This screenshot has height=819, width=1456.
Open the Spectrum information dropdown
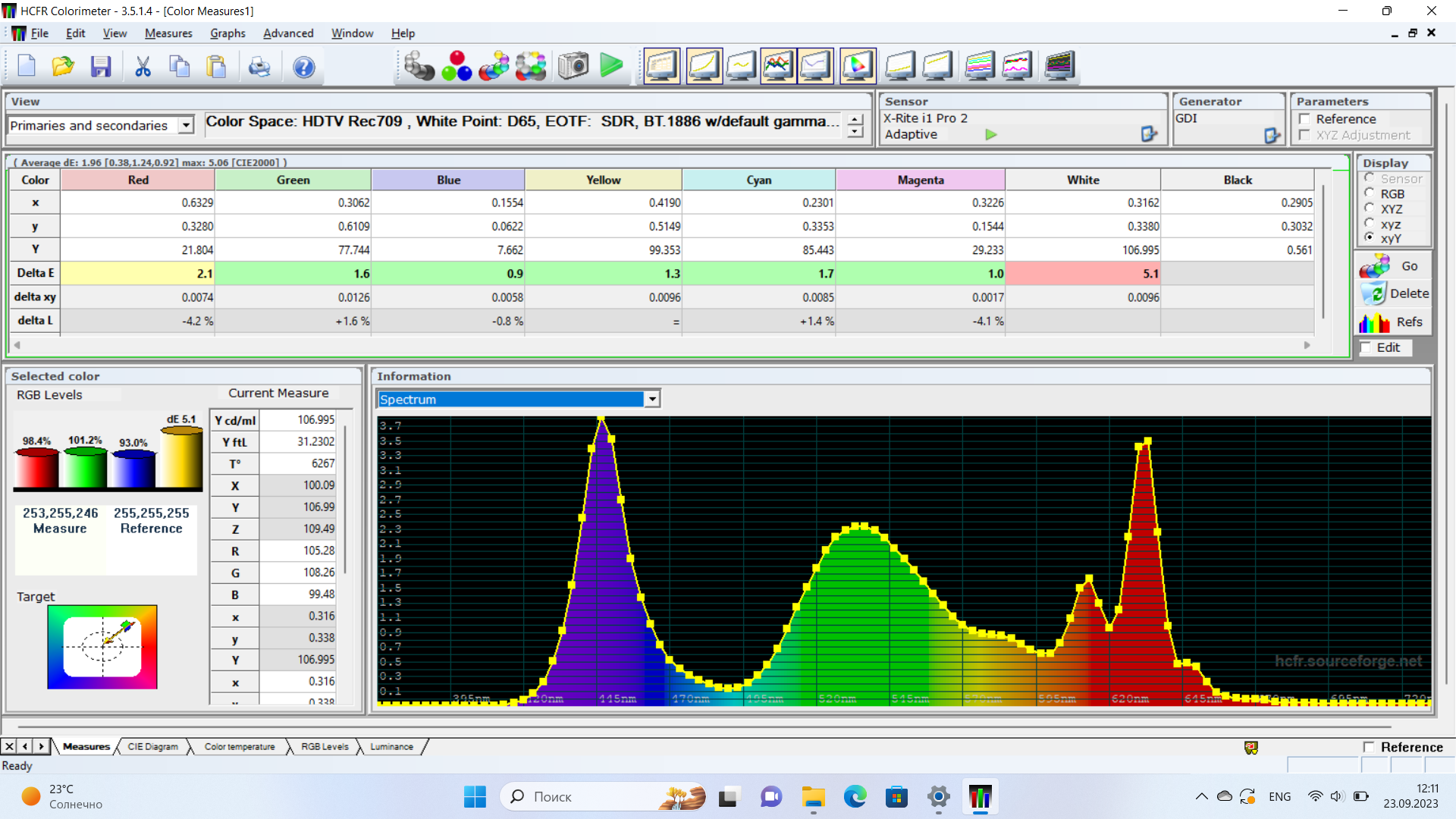point(651,399)
